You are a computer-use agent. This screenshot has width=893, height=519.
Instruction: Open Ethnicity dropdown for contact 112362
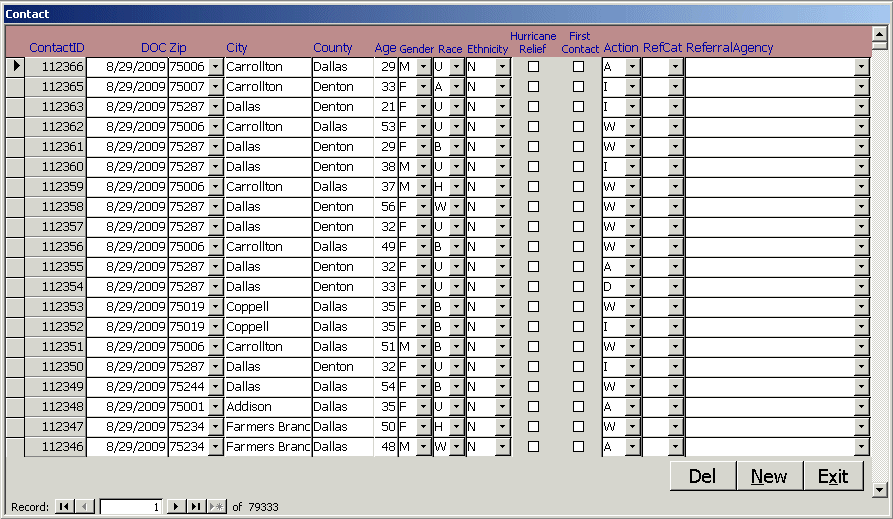(x=502, y=127)
